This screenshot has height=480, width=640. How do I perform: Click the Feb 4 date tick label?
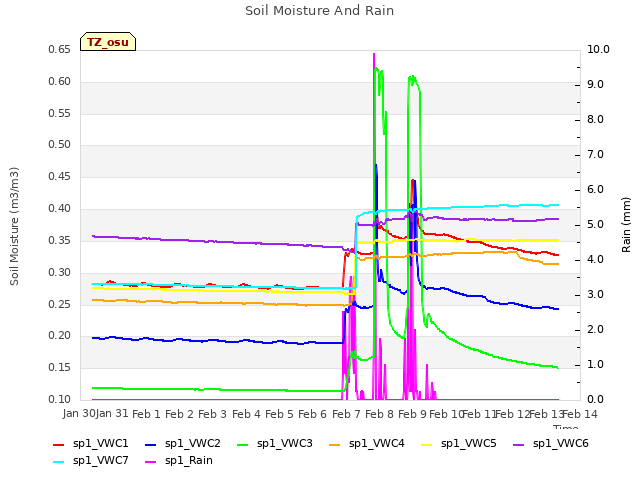click(x=246, y=414)
